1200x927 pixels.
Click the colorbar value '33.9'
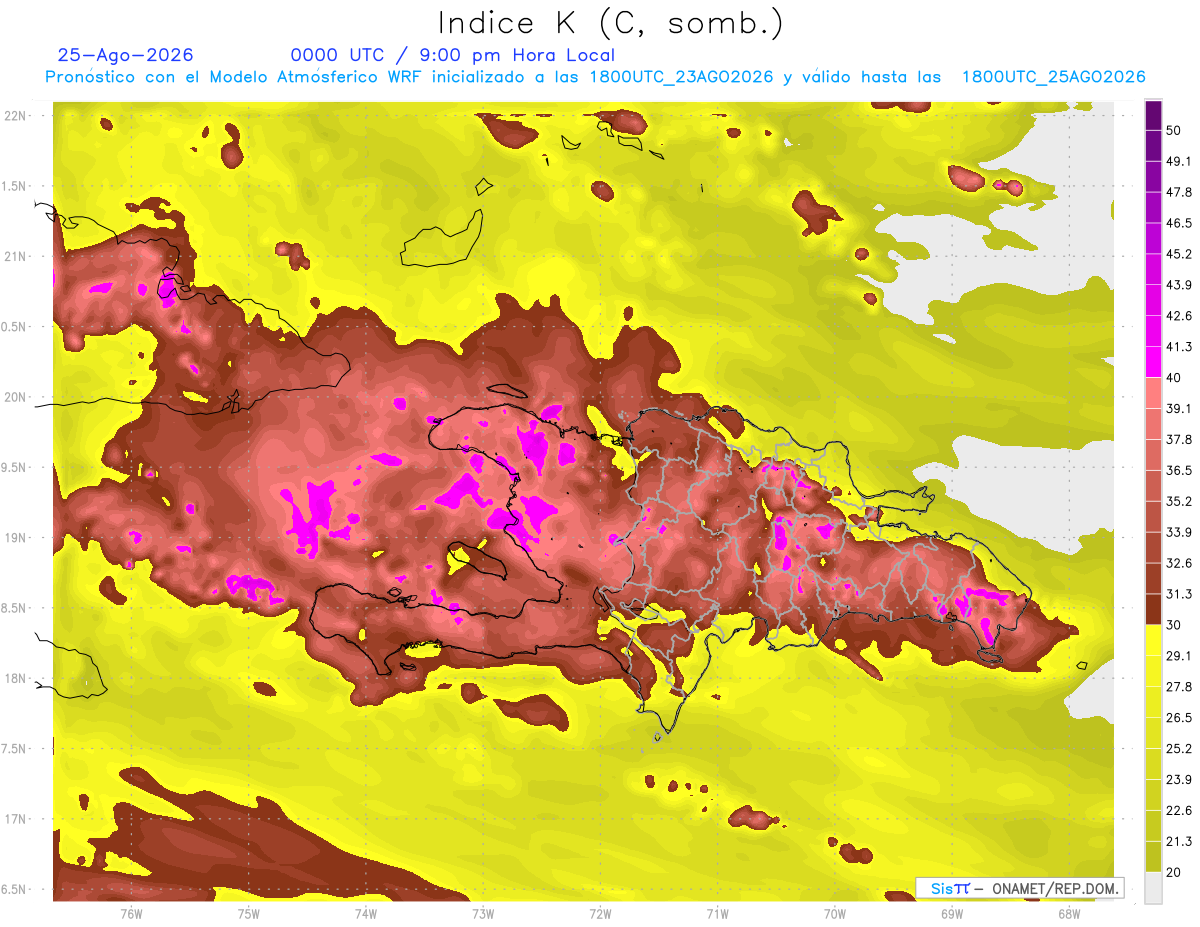pos(1179,532)
